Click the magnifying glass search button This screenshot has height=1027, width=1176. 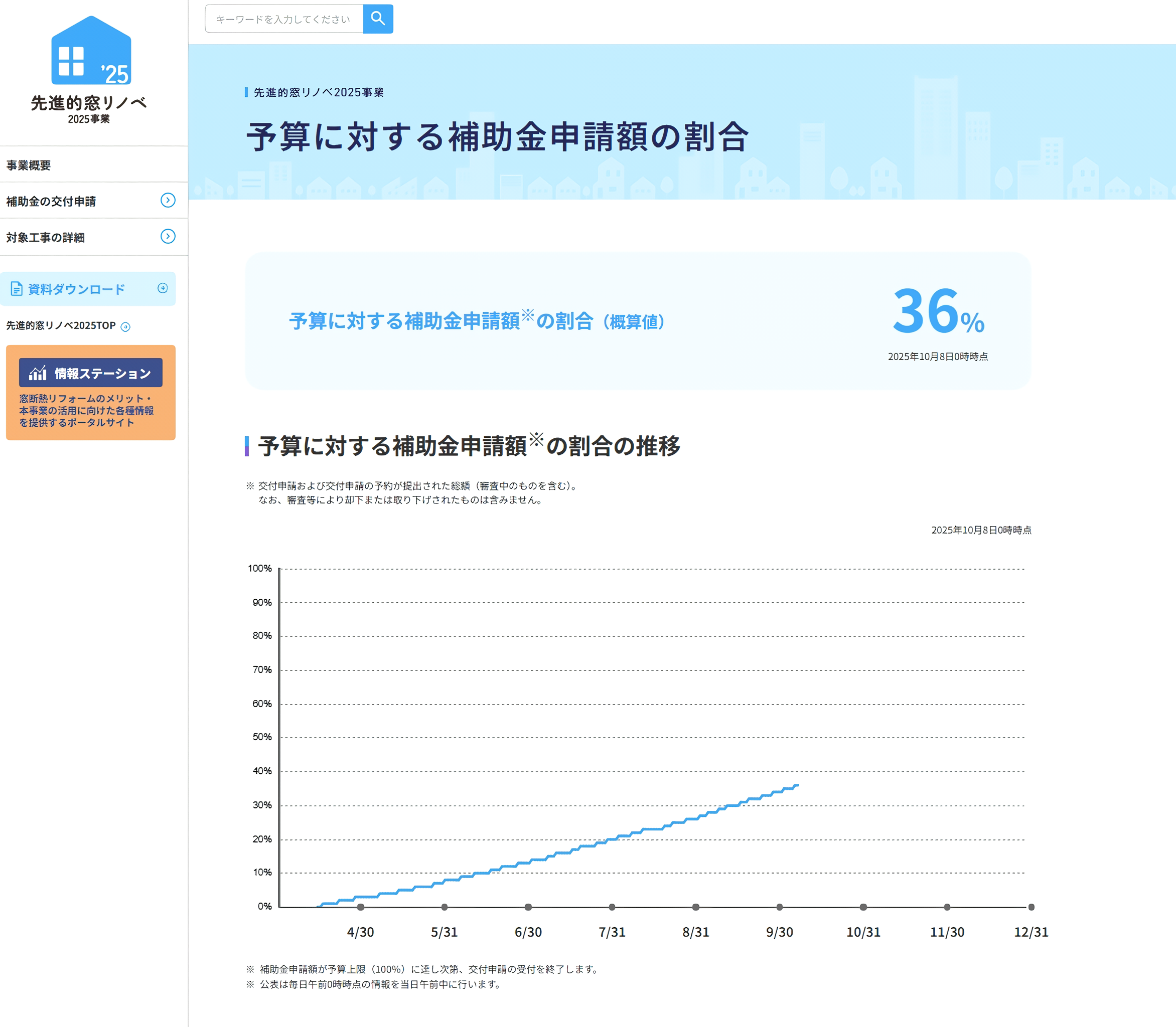click(378, 19)
